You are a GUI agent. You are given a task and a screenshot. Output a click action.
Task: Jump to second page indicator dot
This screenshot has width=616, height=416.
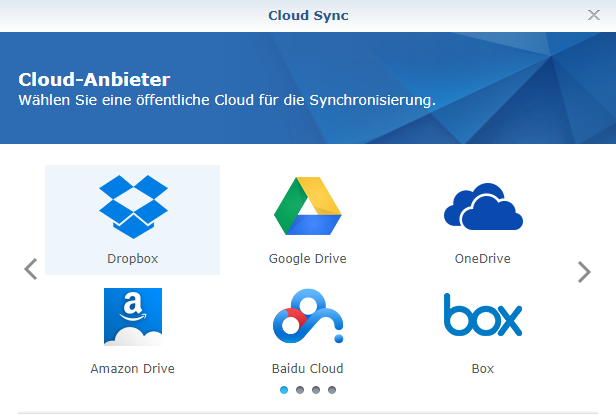(300, 390)
